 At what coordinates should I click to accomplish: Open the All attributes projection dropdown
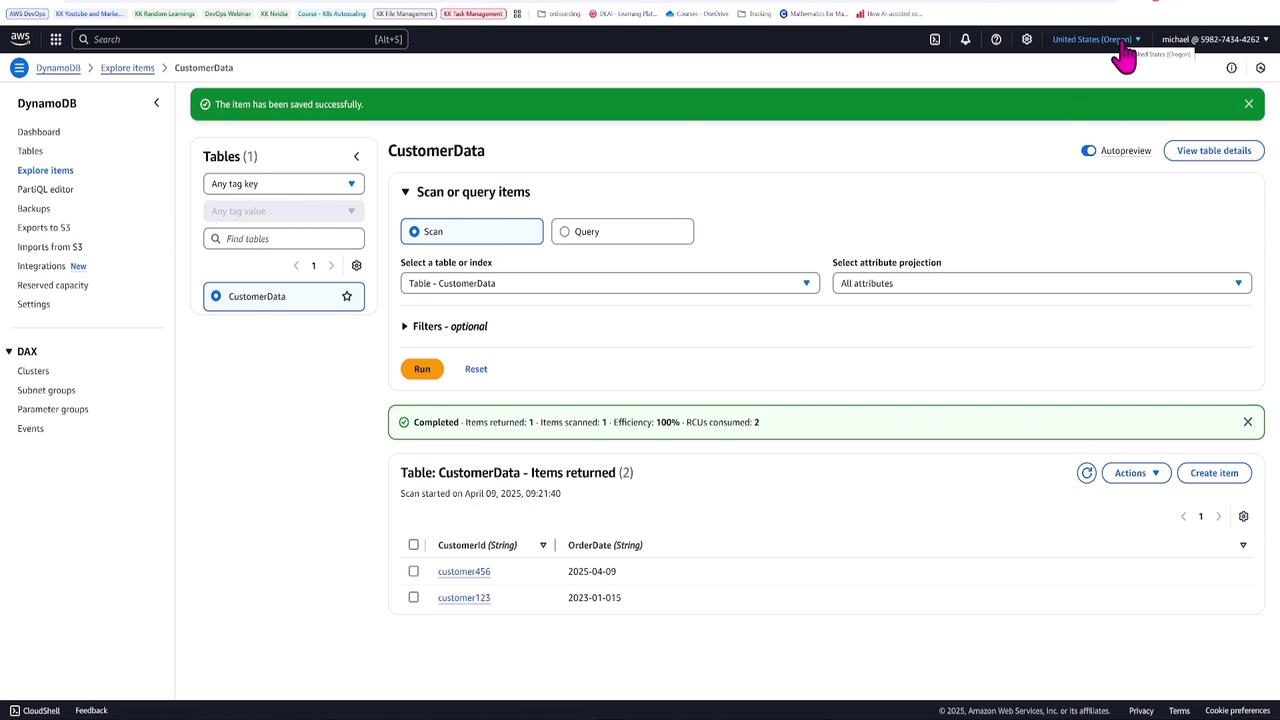coord(1042,283)
